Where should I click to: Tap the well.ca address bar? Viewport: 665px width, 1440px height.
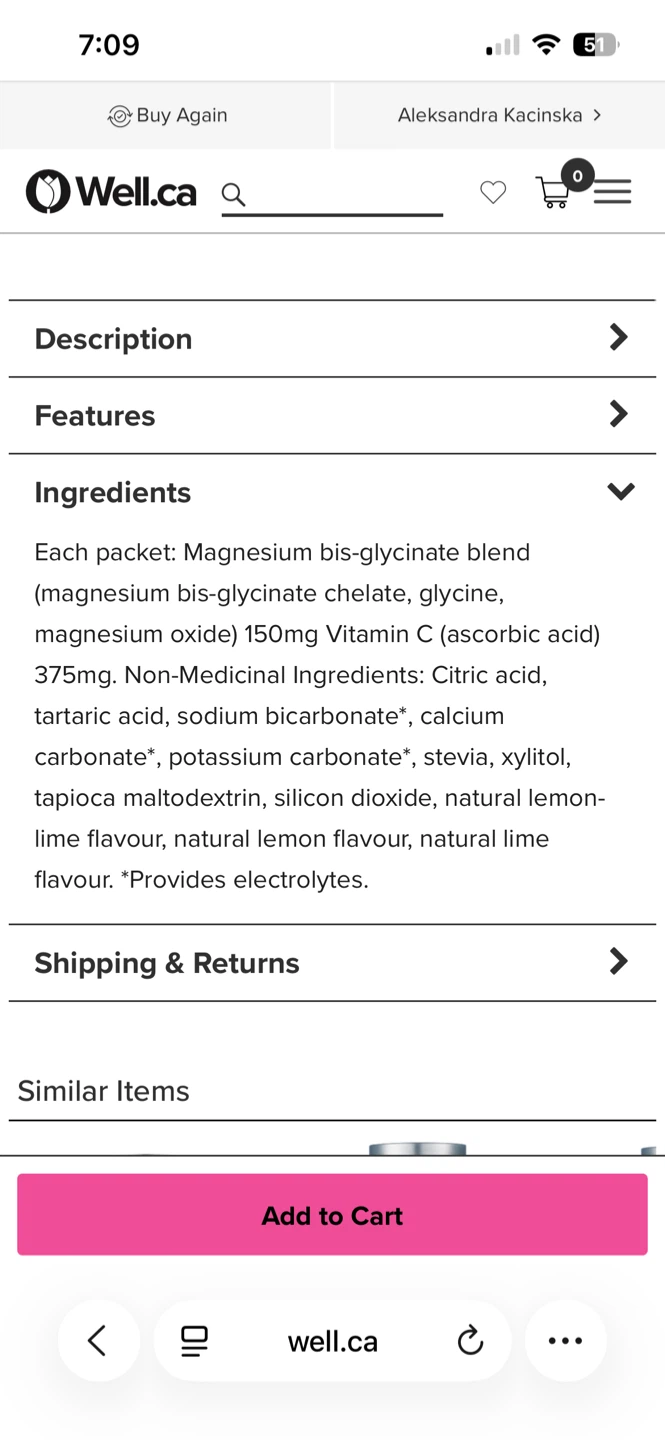coord(332,1341)
